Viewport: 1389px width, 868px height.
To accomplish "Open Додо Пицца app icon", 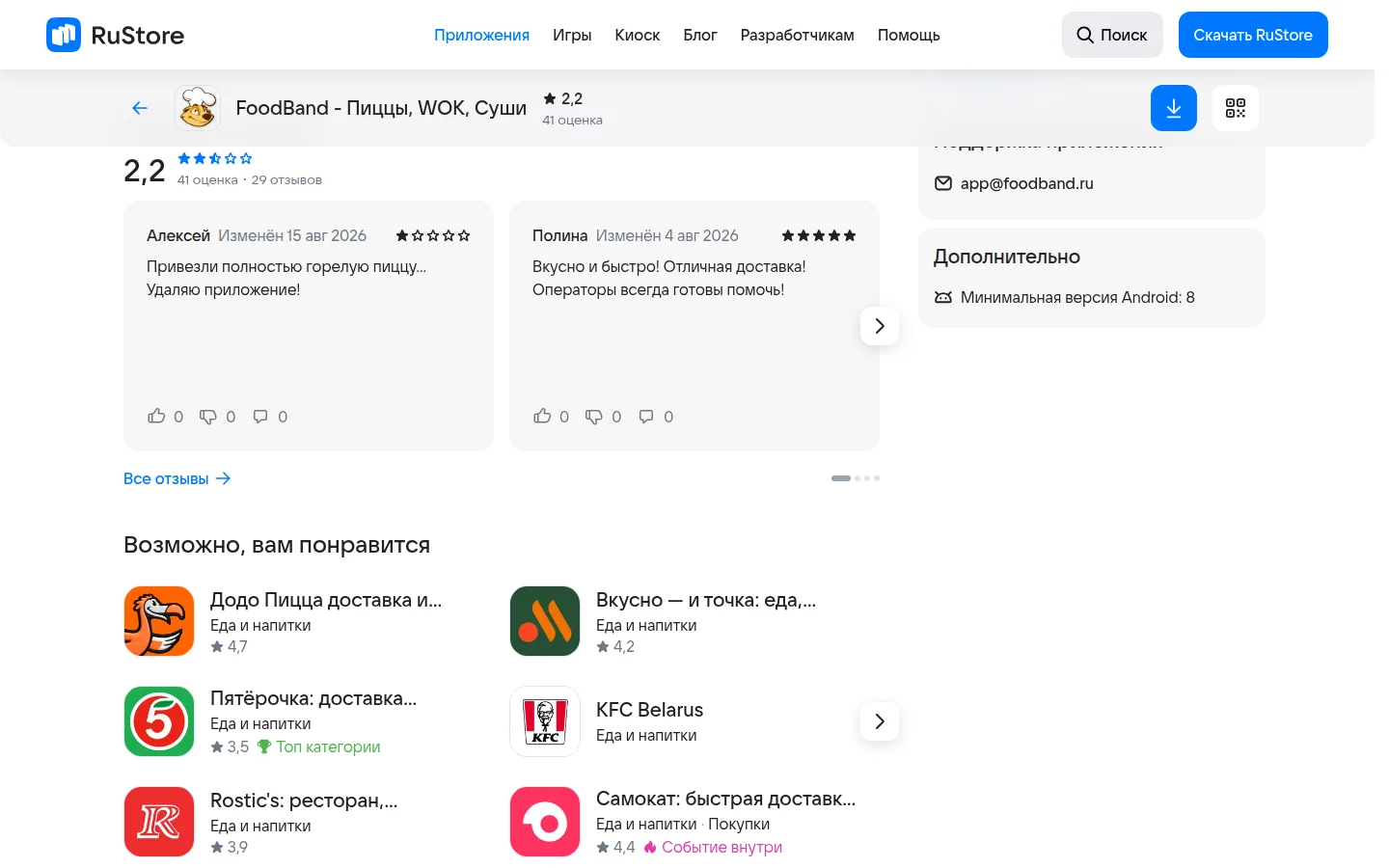I will 159,621.
